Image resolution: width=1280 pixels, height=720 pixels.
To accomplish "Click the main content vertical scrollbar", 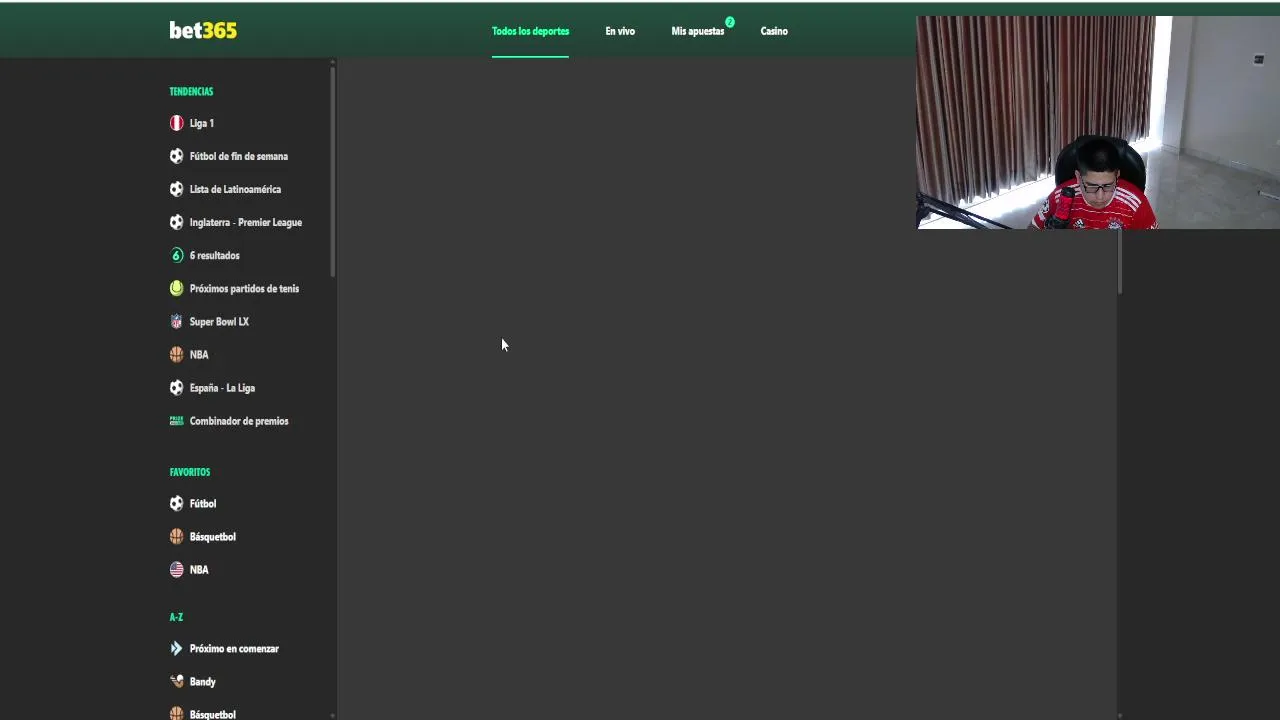I will click(1120, 260).
